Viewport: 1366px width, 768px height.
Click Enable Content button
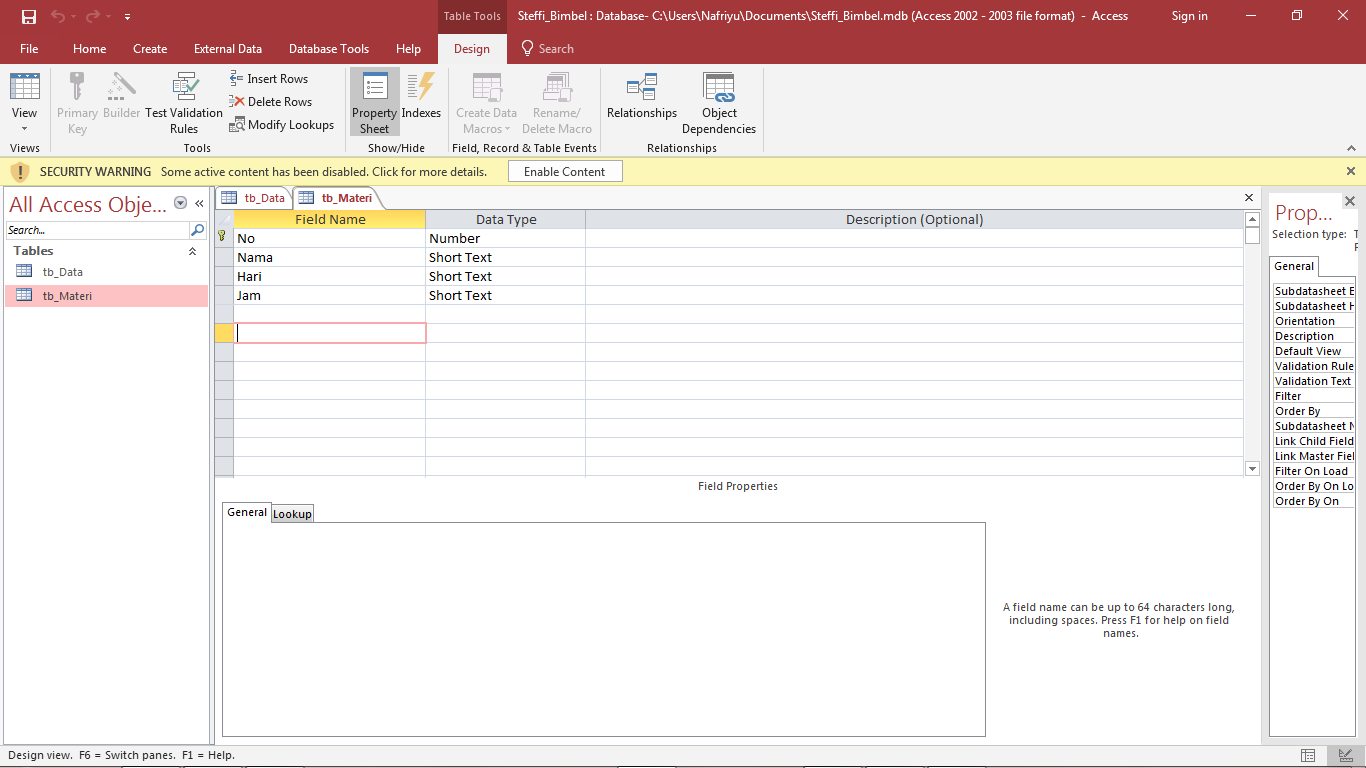pos(565,172)
